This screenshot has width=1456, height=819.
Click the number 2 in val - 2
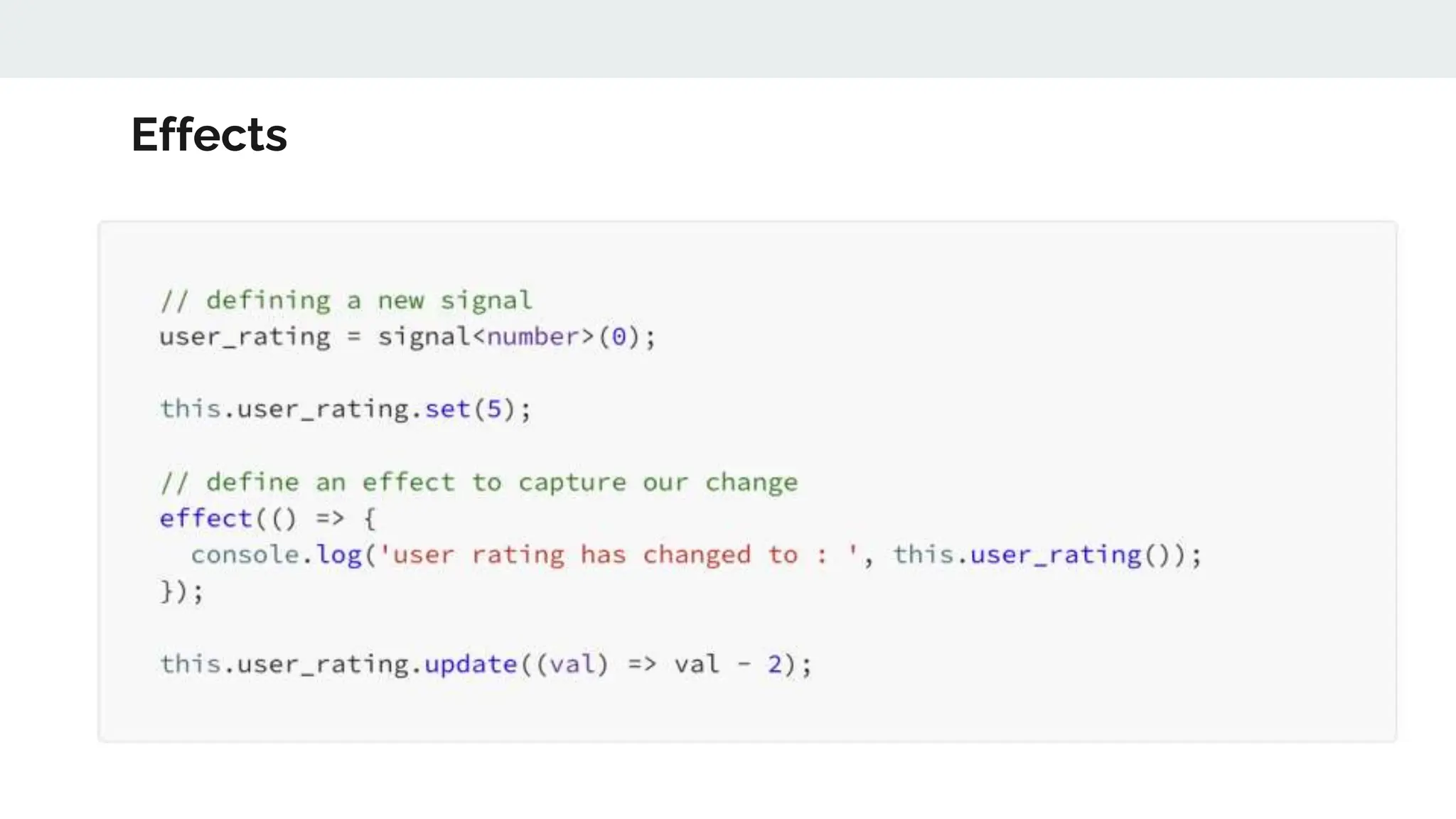774,664
